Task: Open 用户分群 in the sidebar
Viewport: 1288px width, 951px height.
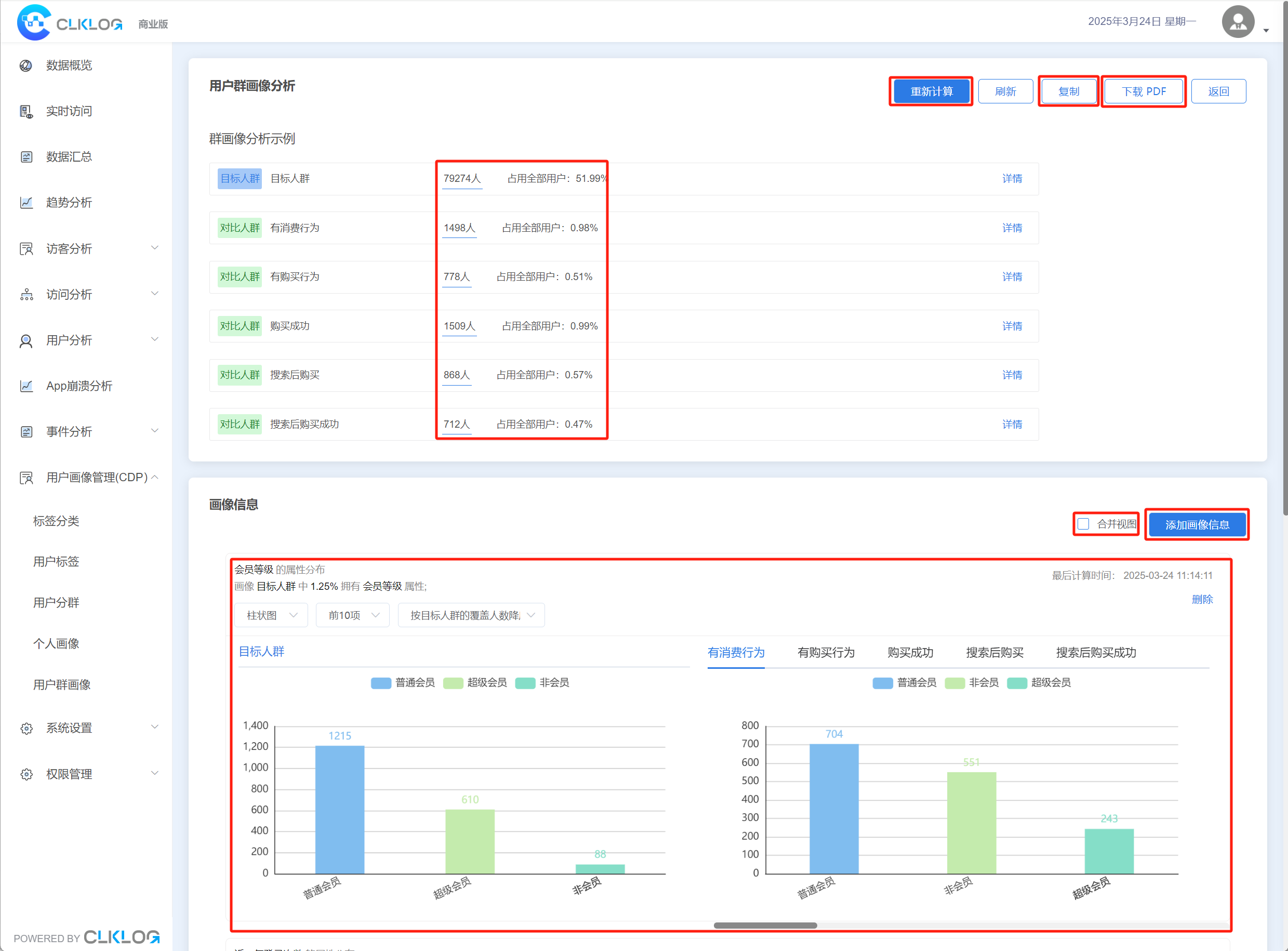Action: [57, 603]
